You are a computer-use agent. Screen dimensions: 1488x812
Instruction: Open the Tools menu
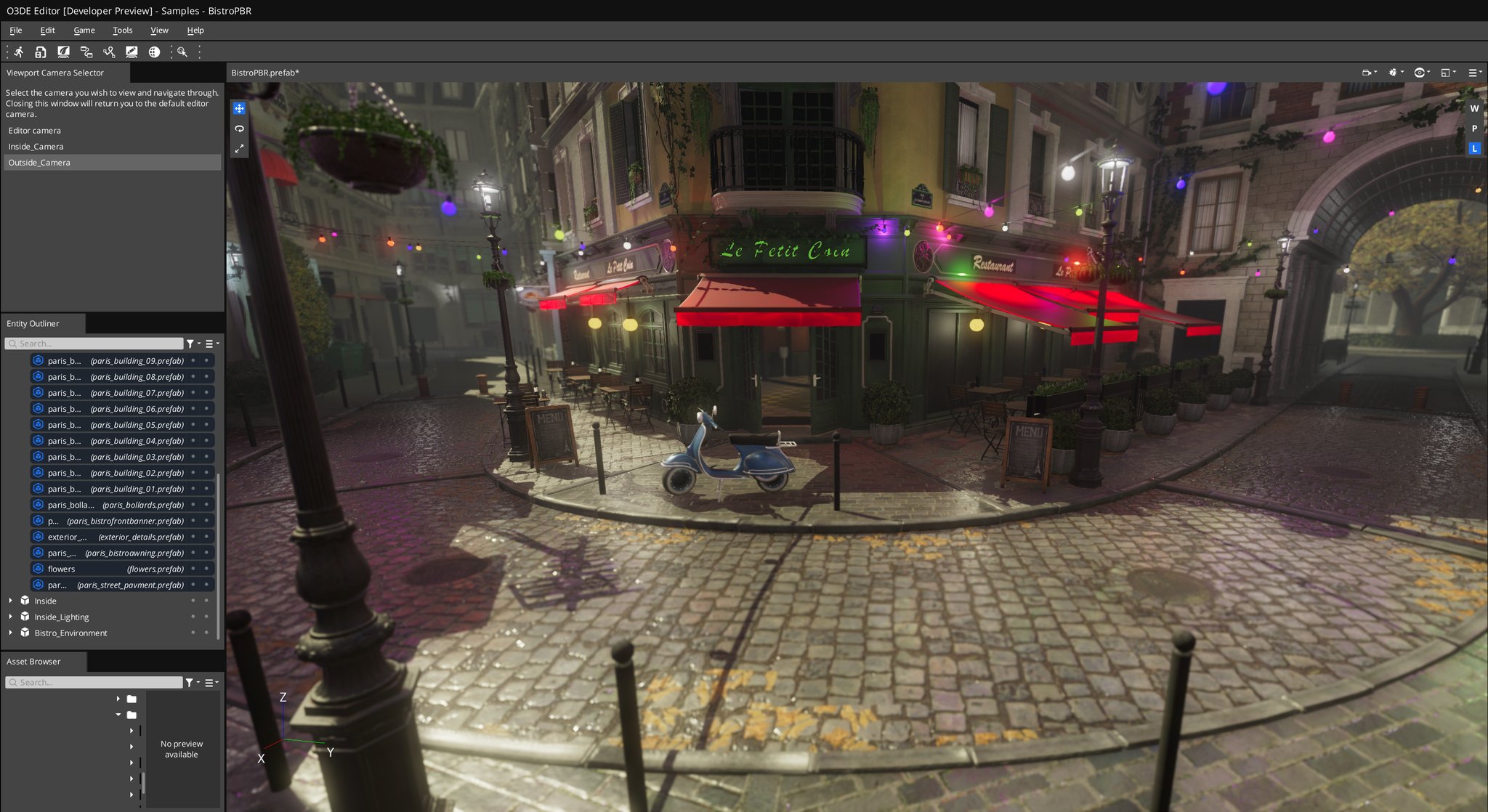pos(122,31)
